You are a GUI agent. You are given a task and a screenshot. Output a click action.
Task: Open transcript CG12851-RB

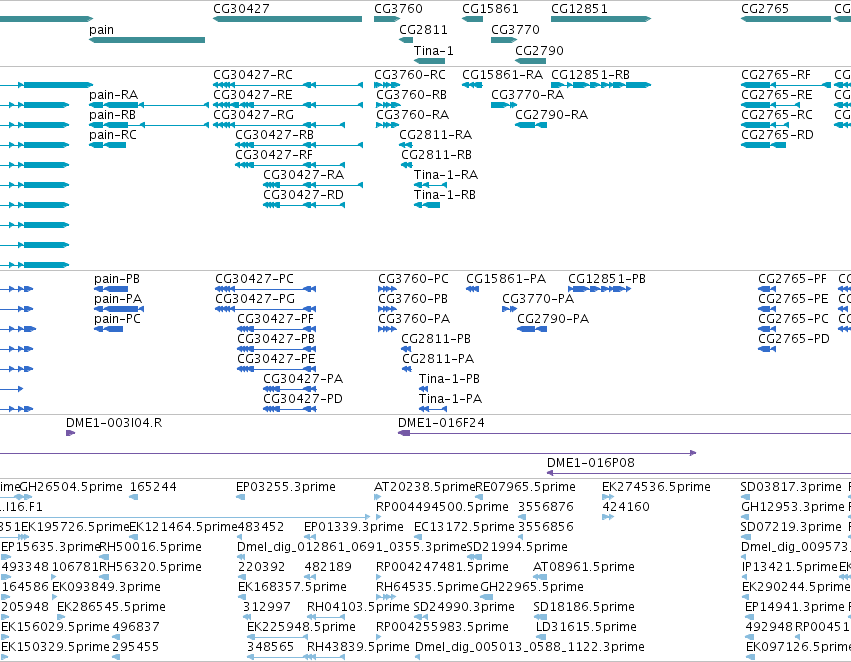pos(590,75)
